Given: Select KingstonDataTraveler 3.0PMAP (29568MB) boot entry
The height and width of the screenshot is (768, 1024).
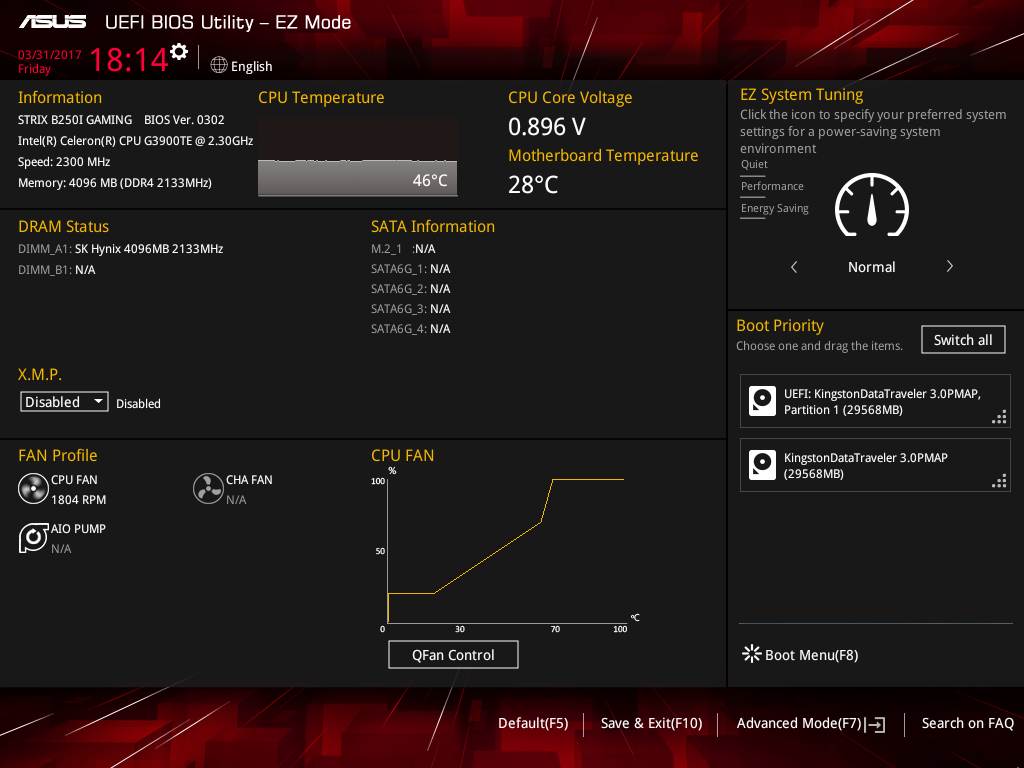Looking at the screenshot, I should [875, 465].
